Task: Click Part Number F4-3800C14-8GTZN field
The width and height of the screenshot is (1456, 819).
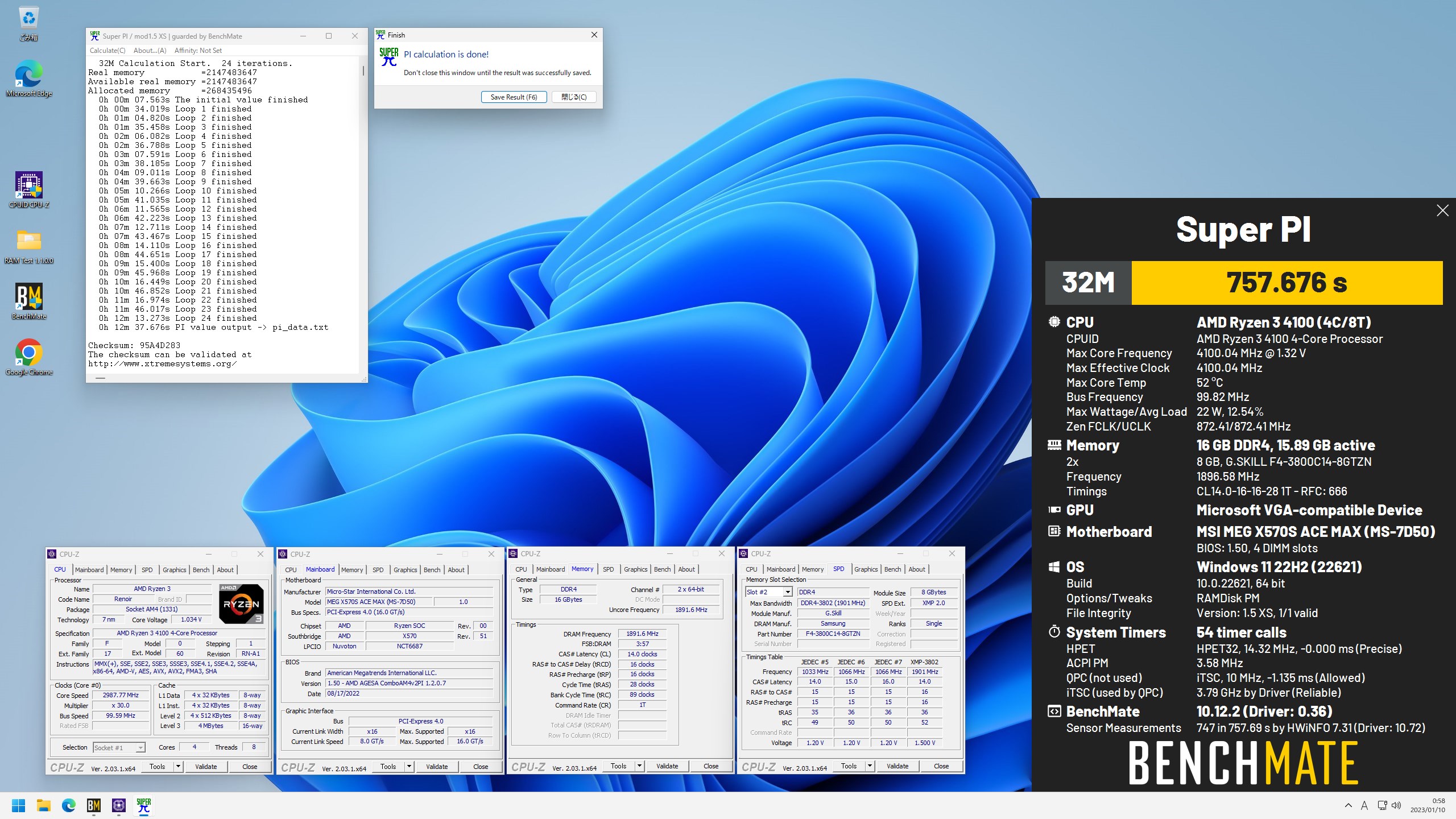Action: pos(833,634)
